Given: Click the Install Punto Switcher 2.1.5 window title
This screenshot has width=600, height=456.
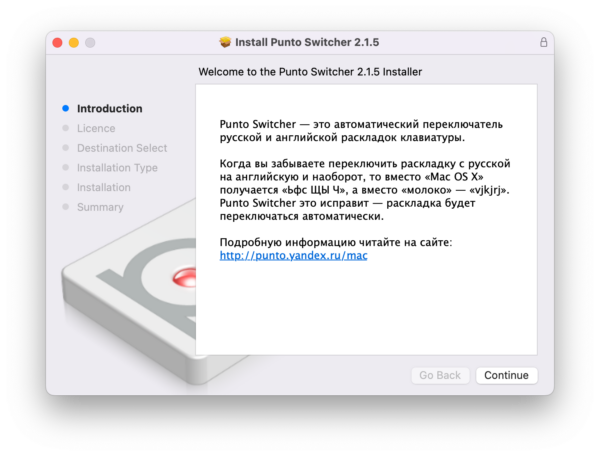Looking at the screenshot, I should pyautogui.click(x=308, y=43).
